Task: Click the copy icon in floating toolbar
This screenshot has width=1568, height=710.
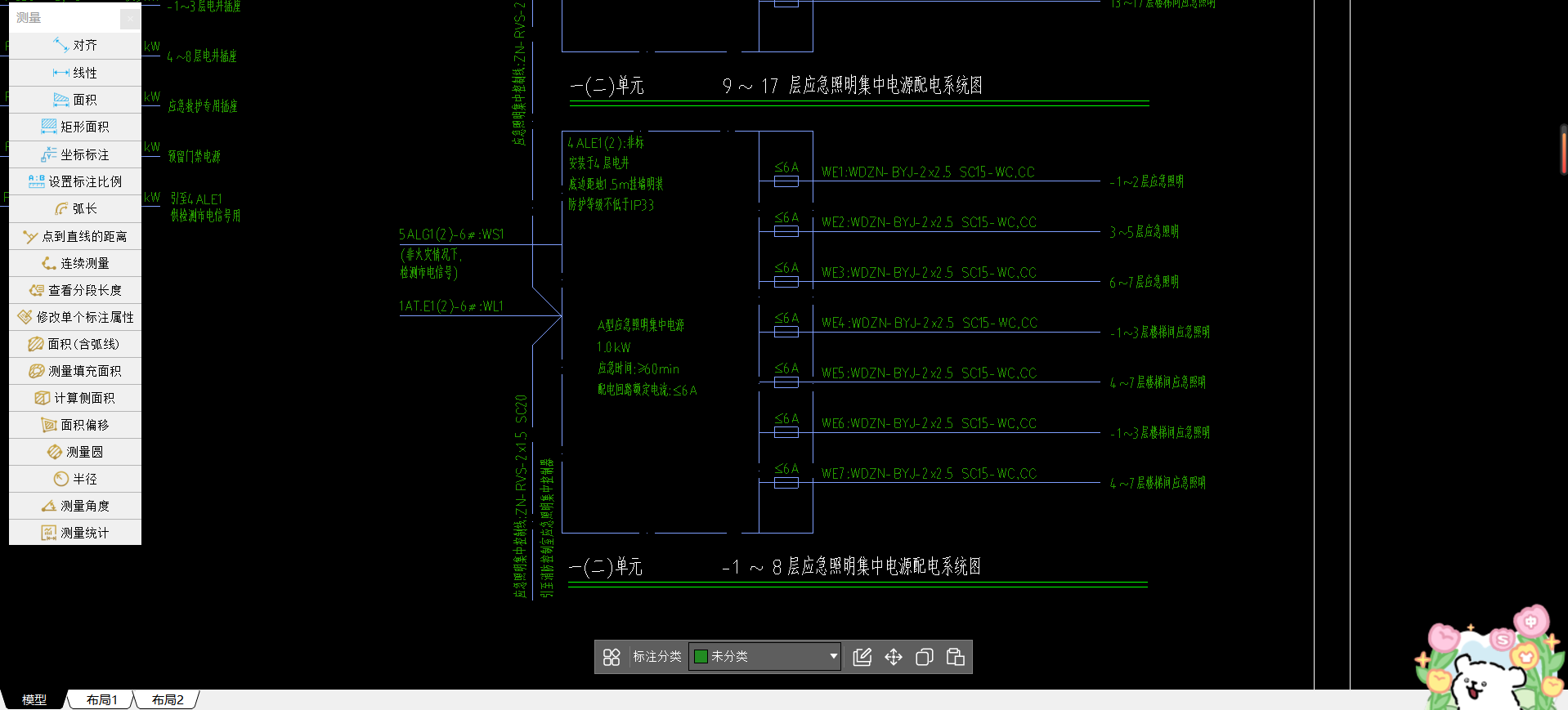Action: (925, 657)
